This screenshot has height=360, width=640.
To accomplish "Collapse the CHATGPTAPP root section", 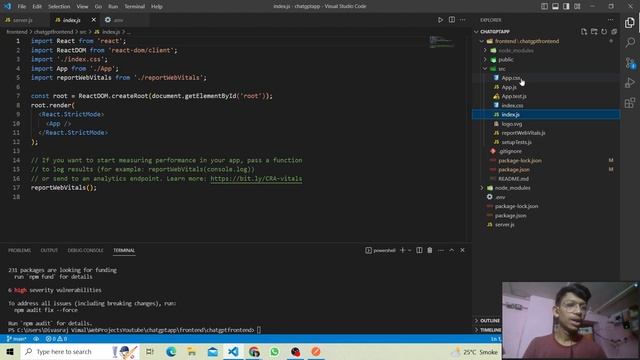I will click(x=495, y=32).
